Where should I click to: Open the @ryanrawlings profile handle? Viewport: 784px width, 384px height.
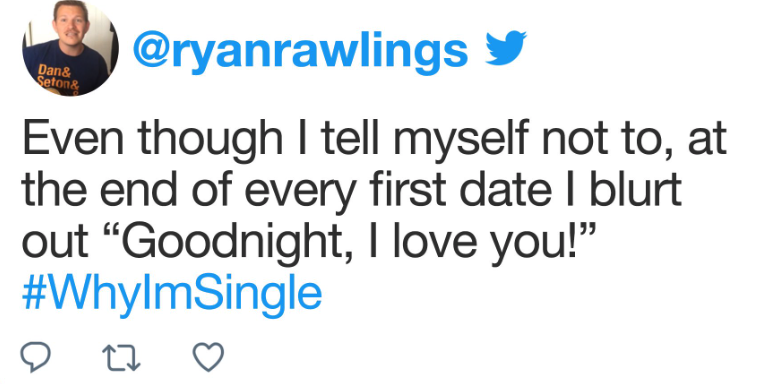tap(300, 52)
